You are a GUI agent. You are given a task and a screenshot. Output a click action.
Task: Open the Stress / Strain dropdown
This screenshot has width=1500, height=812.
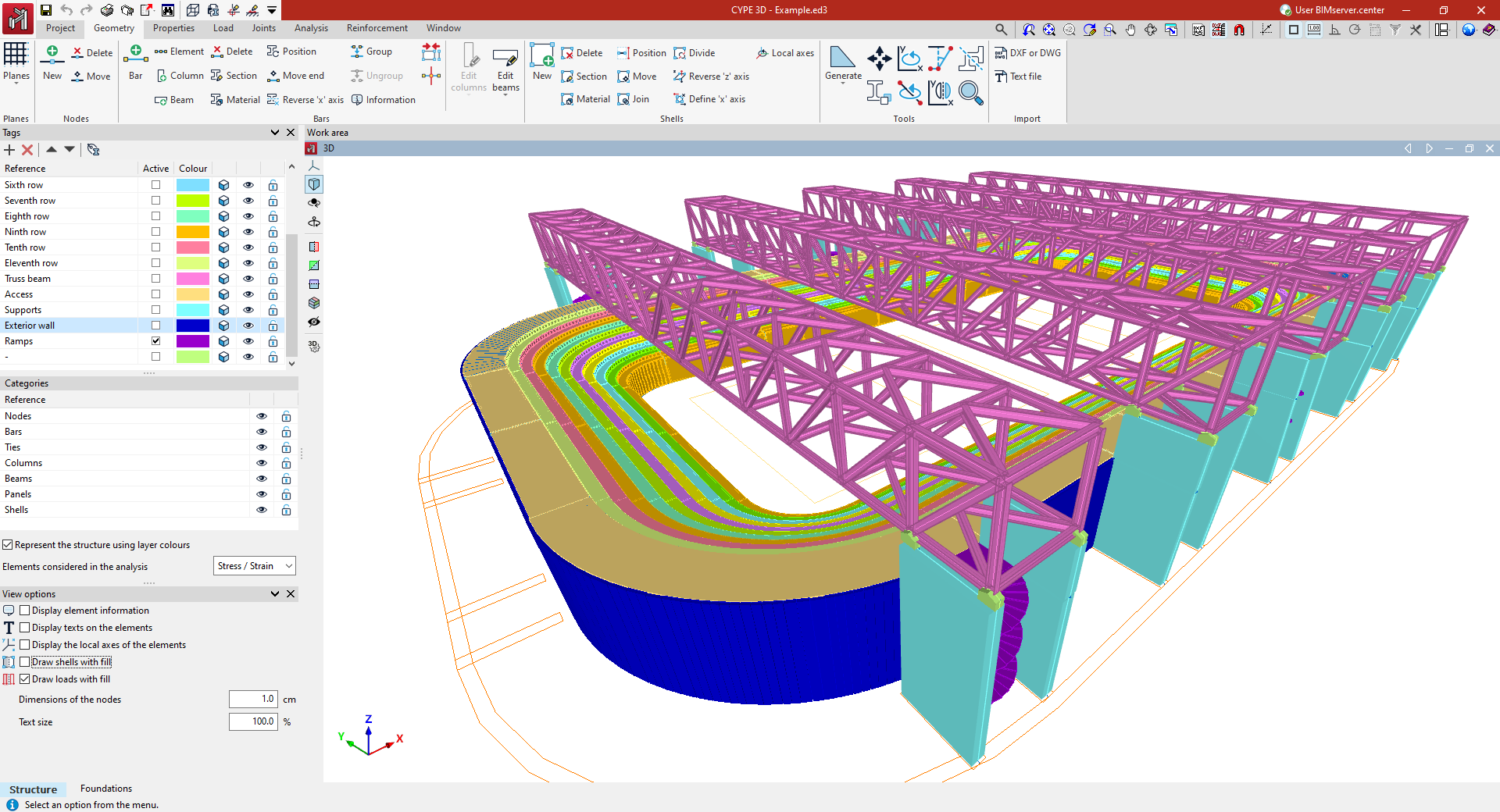coord(255,566)
